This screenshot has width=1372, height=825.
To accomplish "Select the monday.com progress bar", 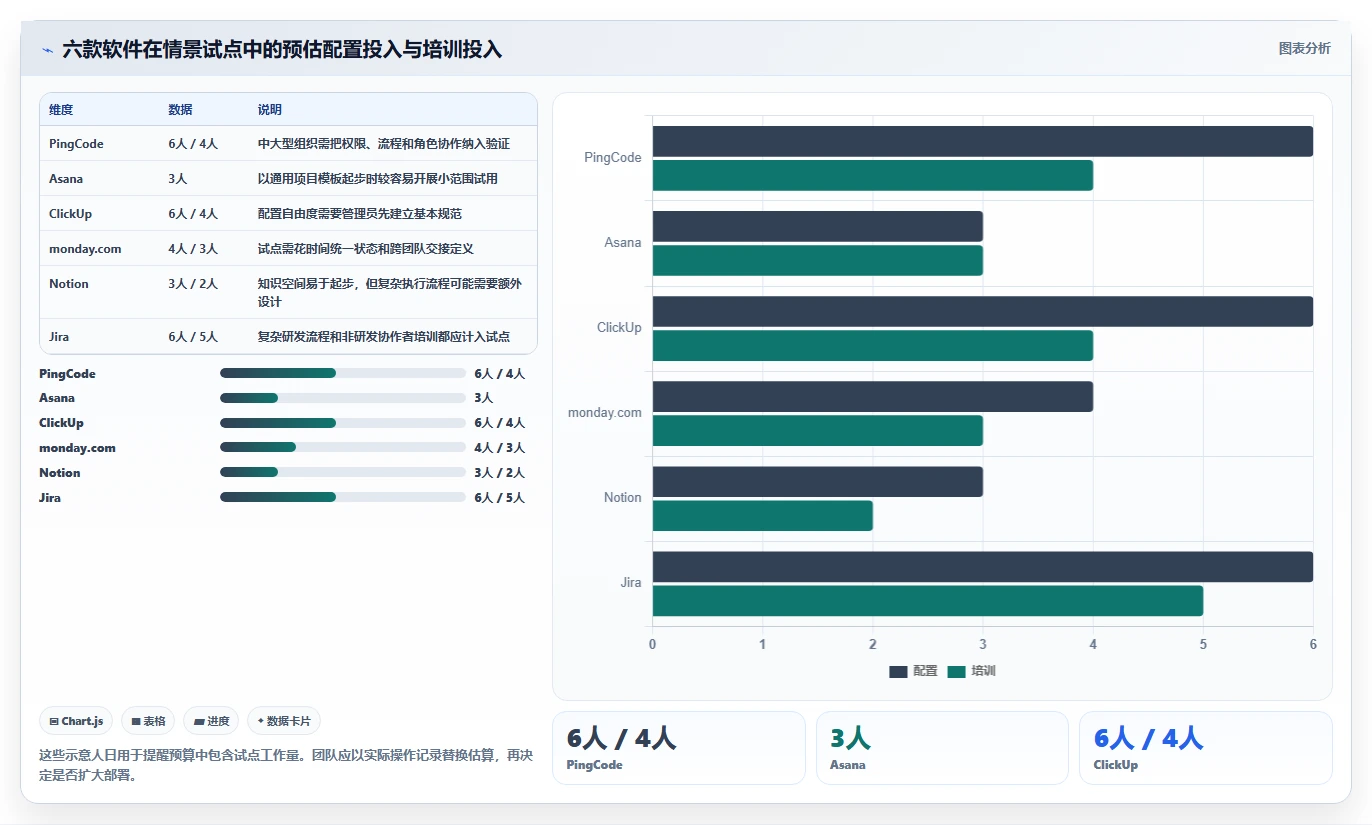I will point(343,447).
